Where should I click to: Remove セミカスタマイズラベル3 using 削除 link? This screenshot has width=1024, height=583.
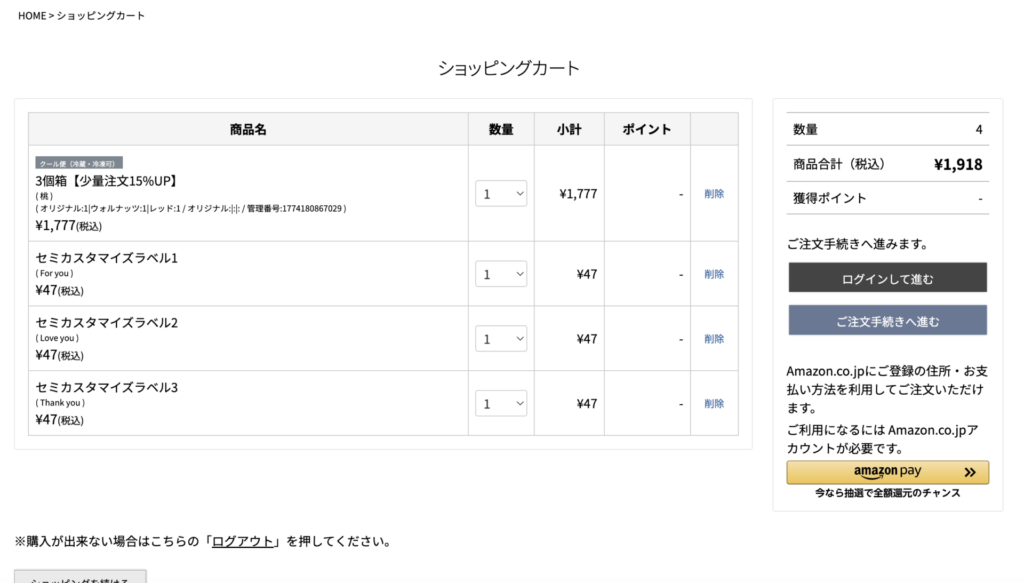pos(714,404)
